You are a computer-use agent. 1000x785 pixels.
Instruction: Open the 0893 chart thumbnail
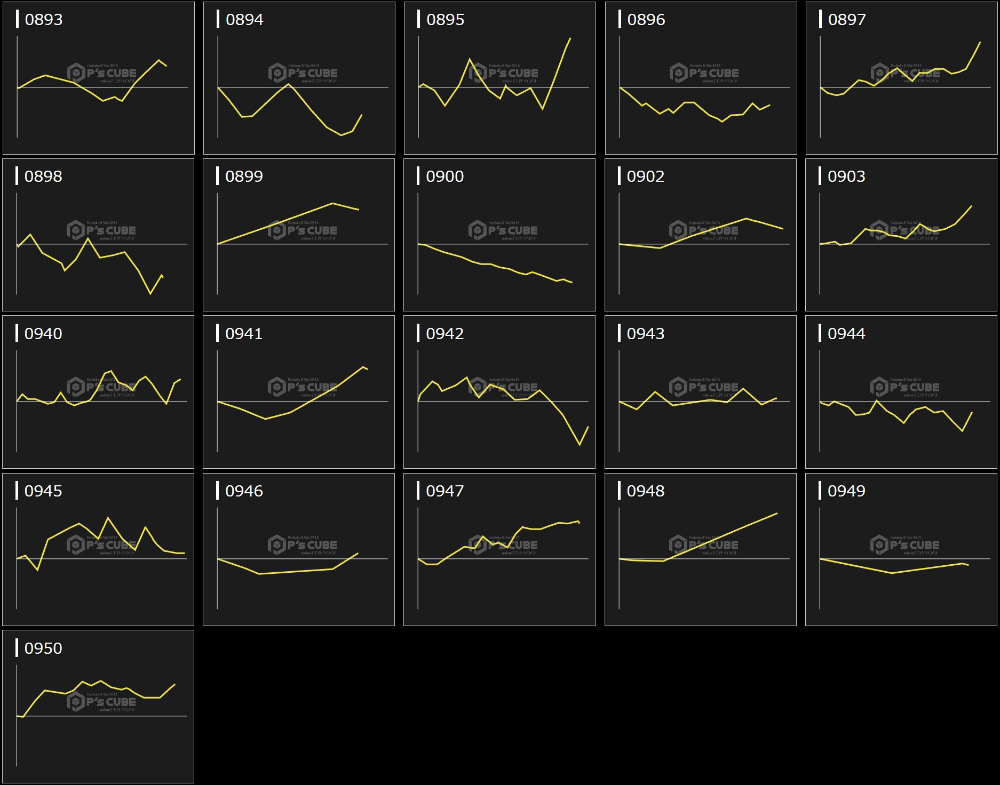click(98, 78)
